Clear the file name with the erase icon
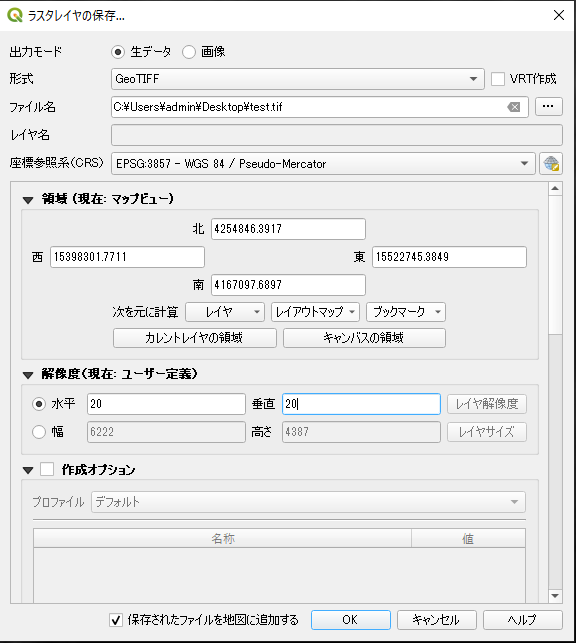This screenshot has width=576, height=643. tap(514, 107)
